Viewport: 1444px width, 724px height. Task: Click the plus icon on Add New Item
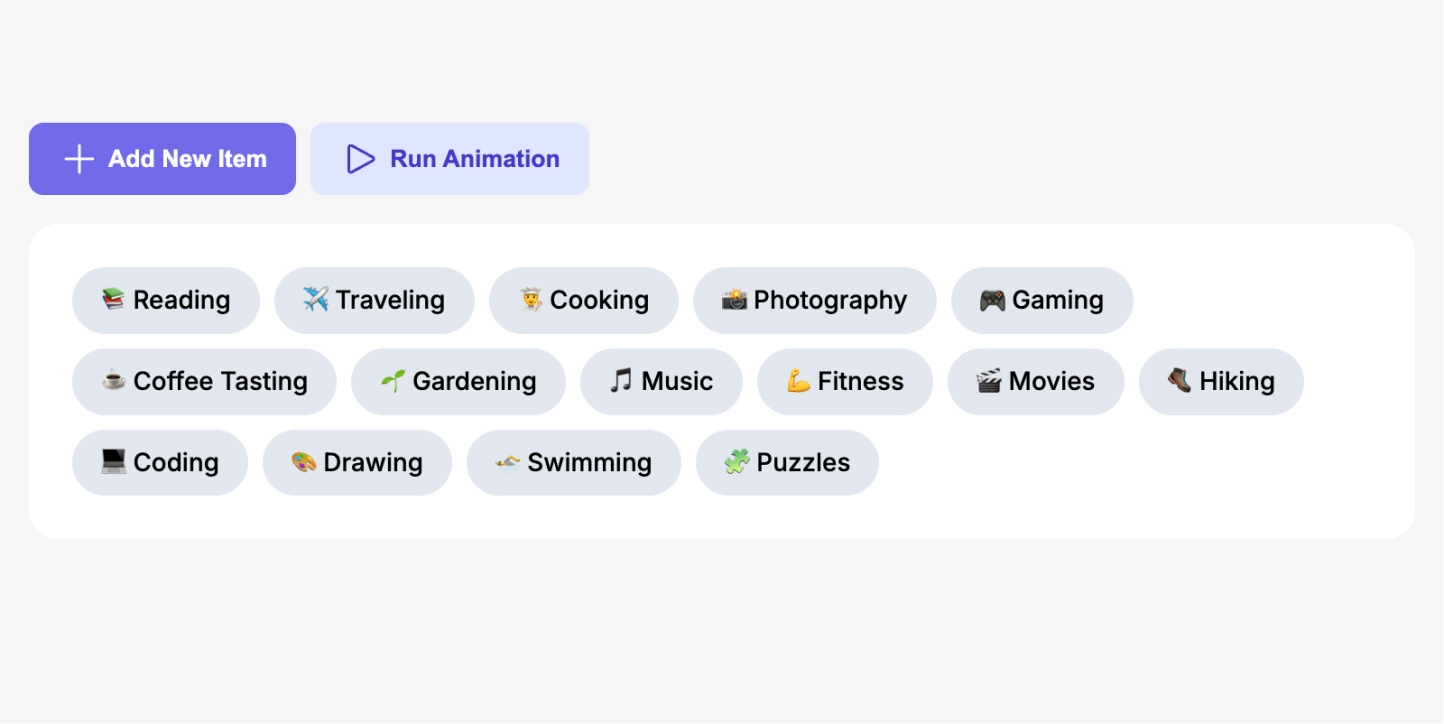point(79,159)
